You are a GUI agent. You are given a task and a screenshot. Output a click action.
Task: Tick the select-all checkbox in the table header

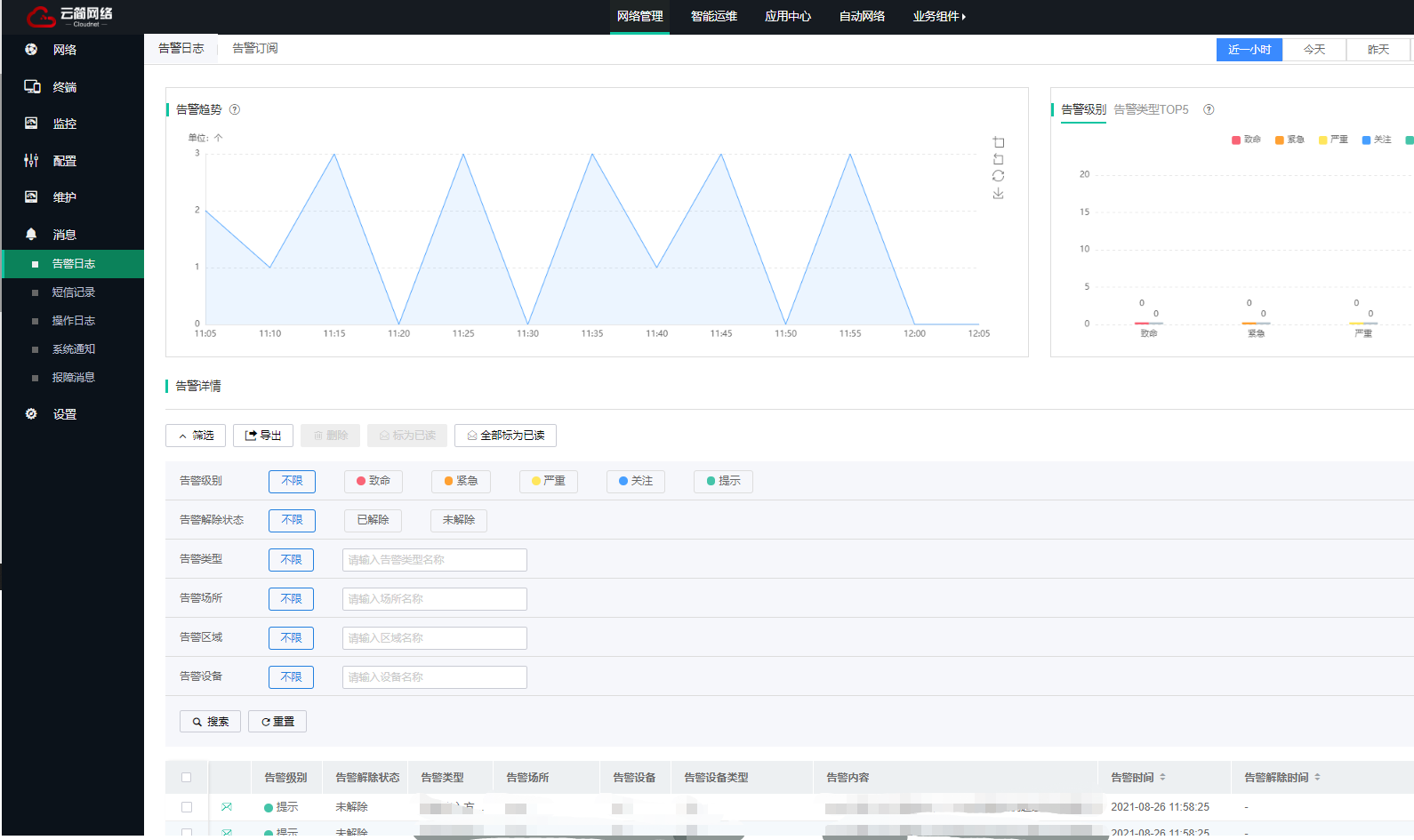pyautogui.click(x=187, y=778)
